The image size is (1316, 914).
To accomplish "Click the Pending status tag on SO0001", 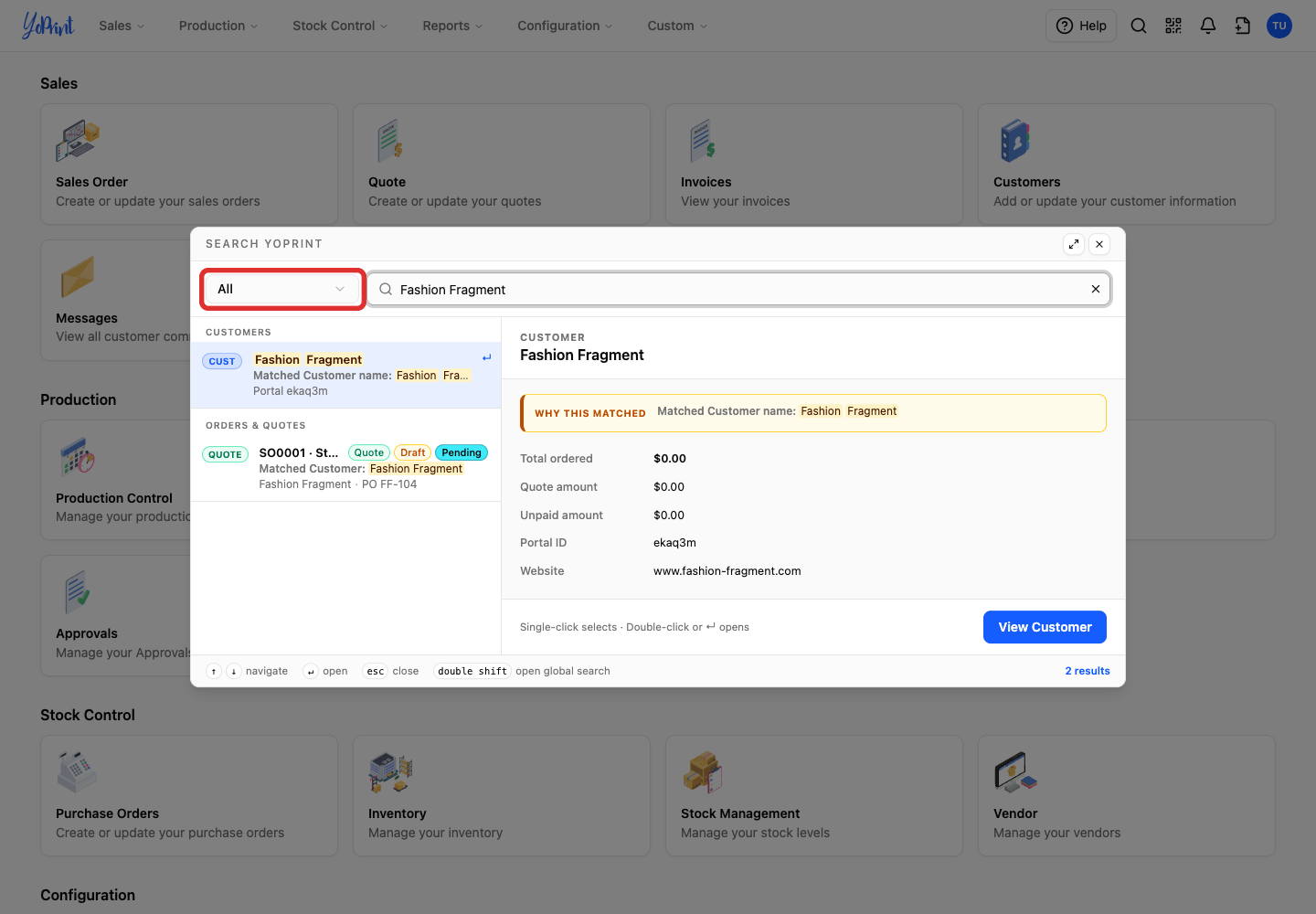I will pos(462,452).
